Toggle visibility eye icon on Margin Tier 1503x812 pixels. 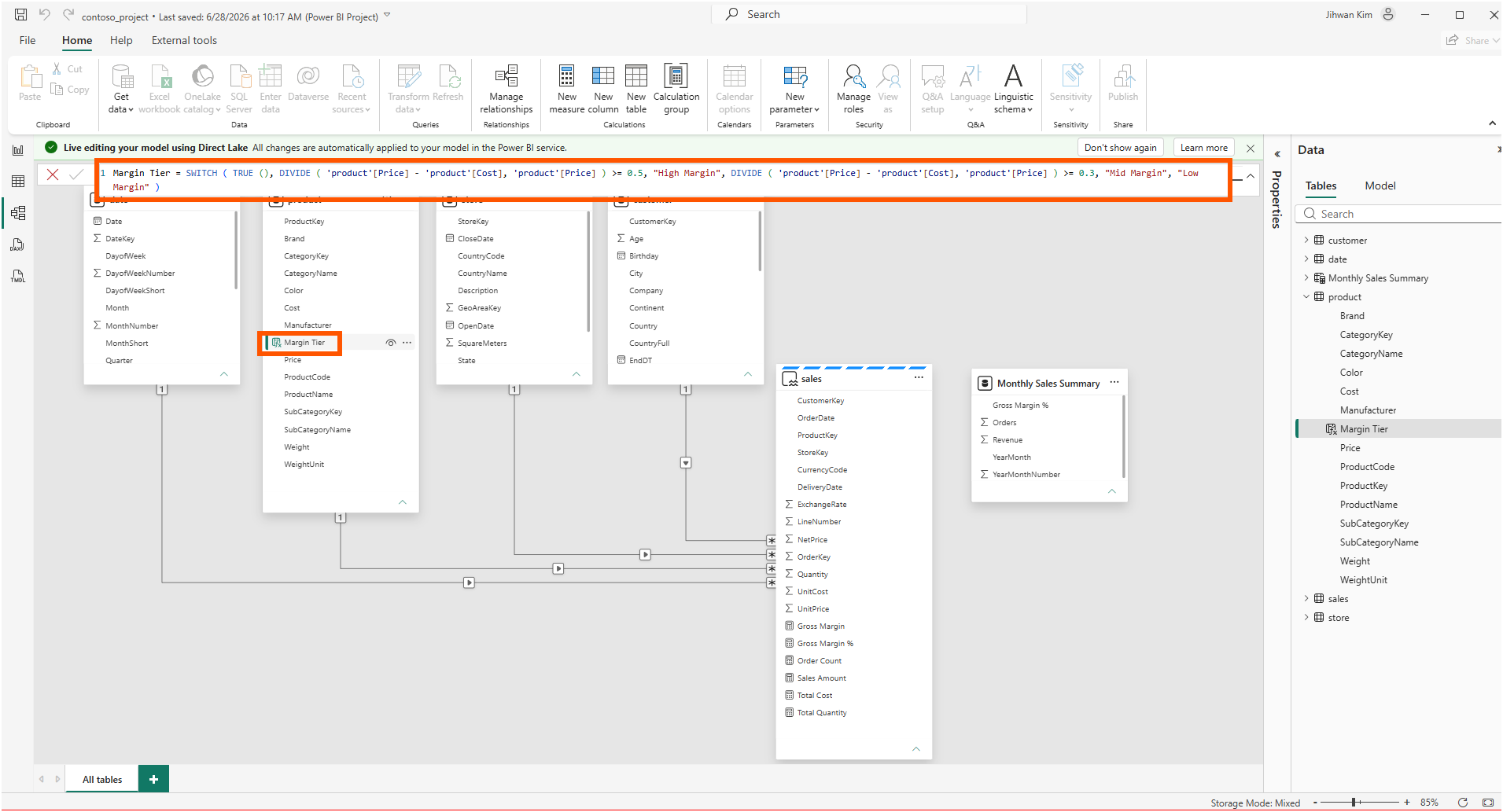coord(390,343)
